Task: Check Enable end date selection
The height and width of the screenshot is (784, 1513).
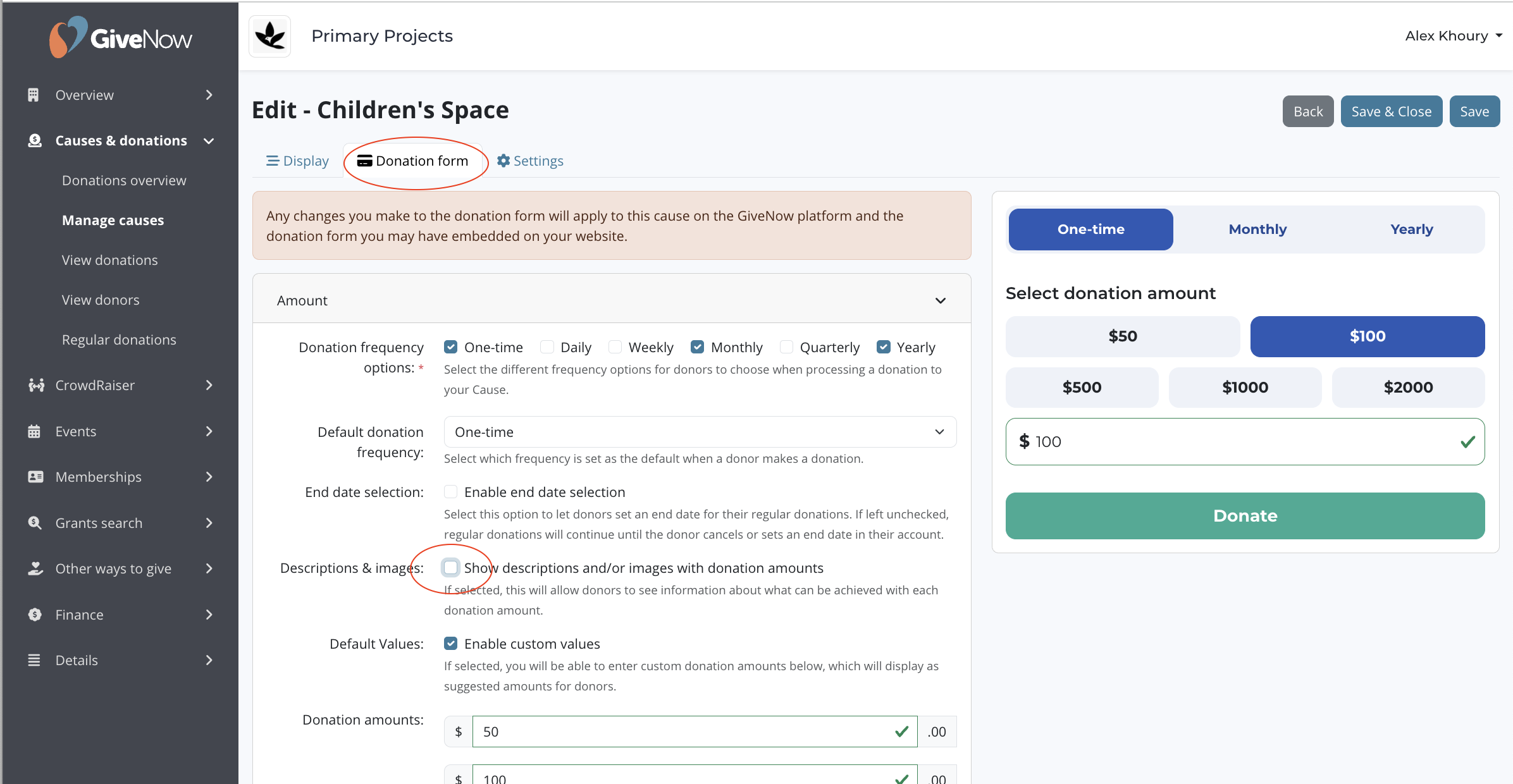Action: [x=451, y=492]
